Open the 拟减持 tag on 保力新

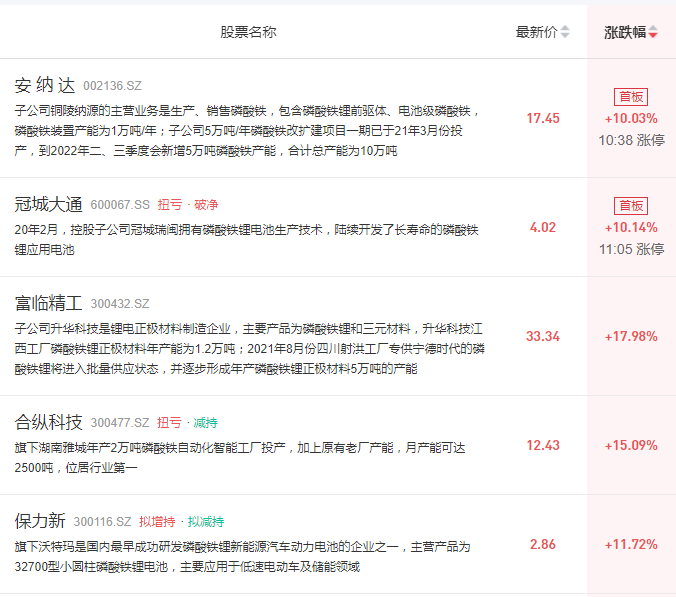click(x=206, y=522)
